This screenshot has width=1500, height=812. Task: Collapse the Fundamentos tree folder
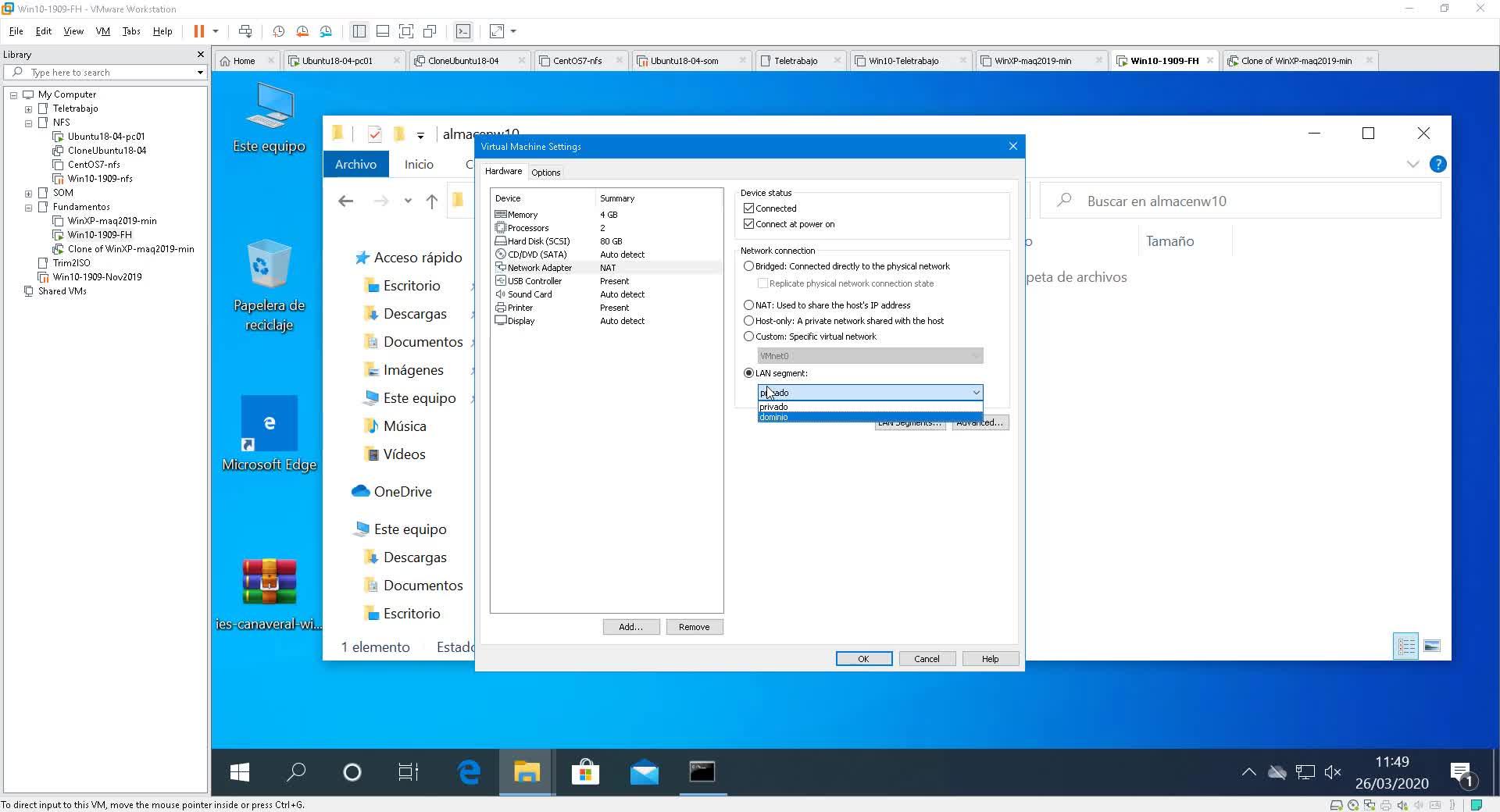pyautogui.click(x=29, y=208)
